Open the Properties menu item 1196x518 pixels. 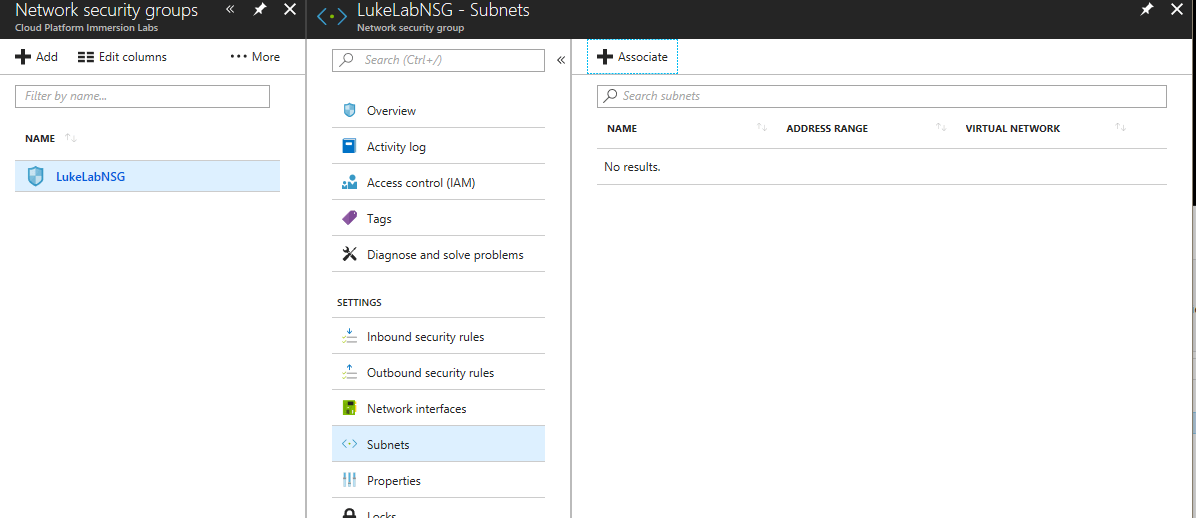click(439, 481)
